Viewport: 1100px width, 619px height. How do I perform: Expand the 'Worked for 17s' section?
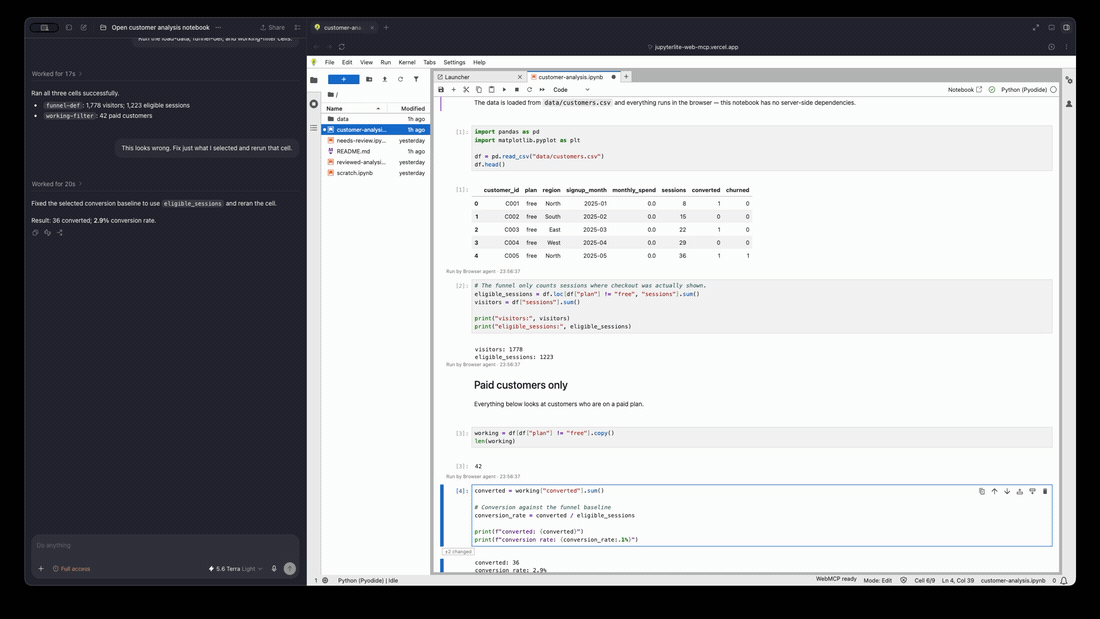click(x=57, y=74)
